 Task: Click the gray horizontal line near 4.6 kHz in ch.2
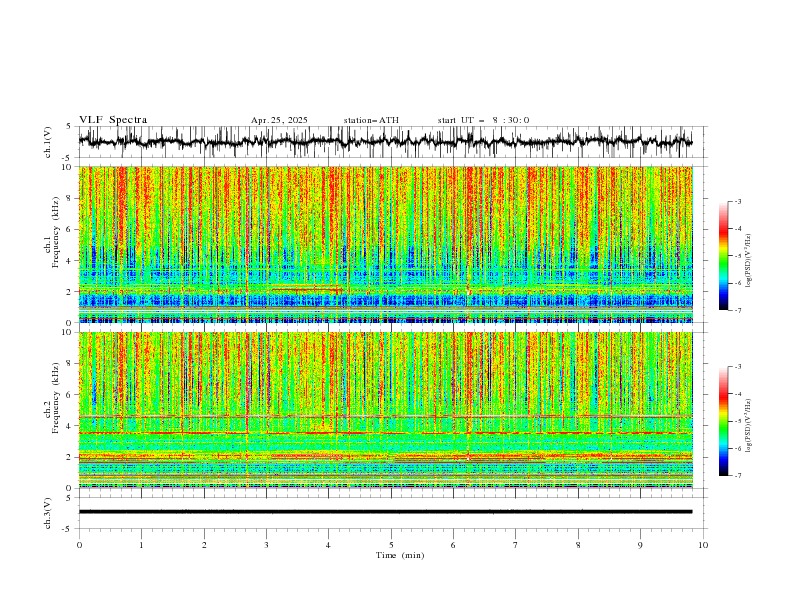point(385,416)
